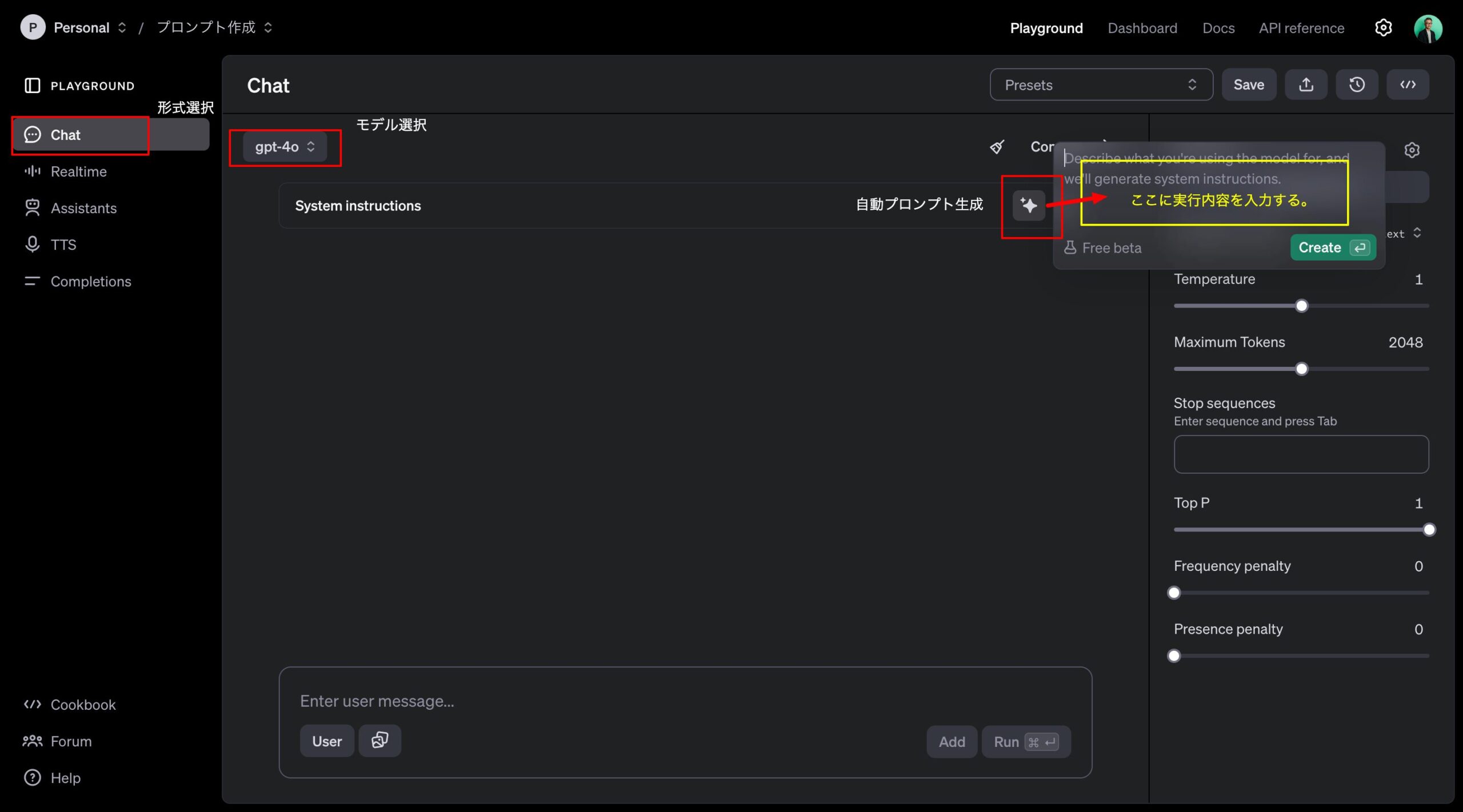
Task: Open the gpt-4o model selector
Action: tap(285, 147)
